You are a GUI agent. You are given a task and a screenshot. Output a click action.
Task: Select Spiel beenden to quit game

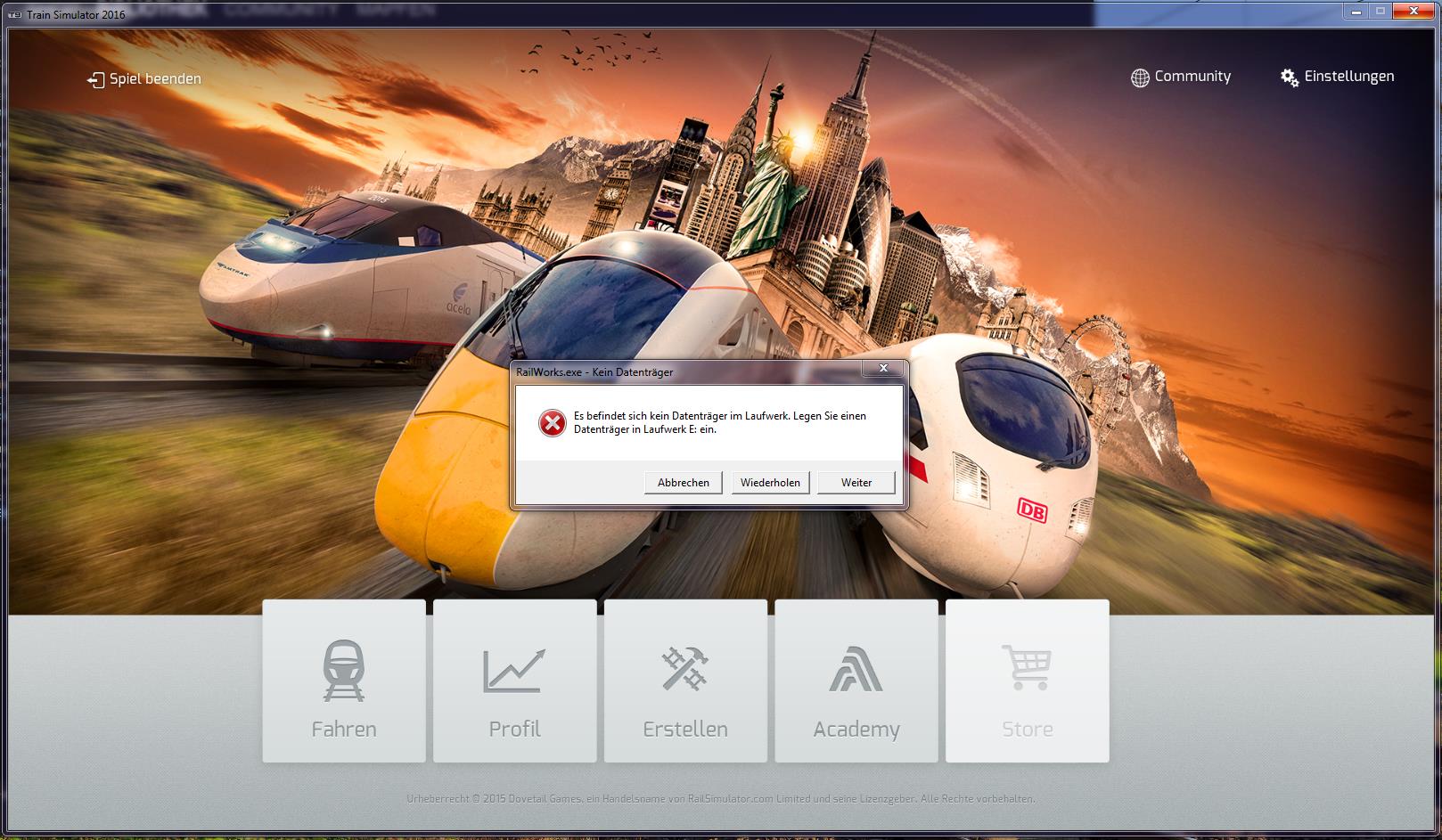[155, 79]
